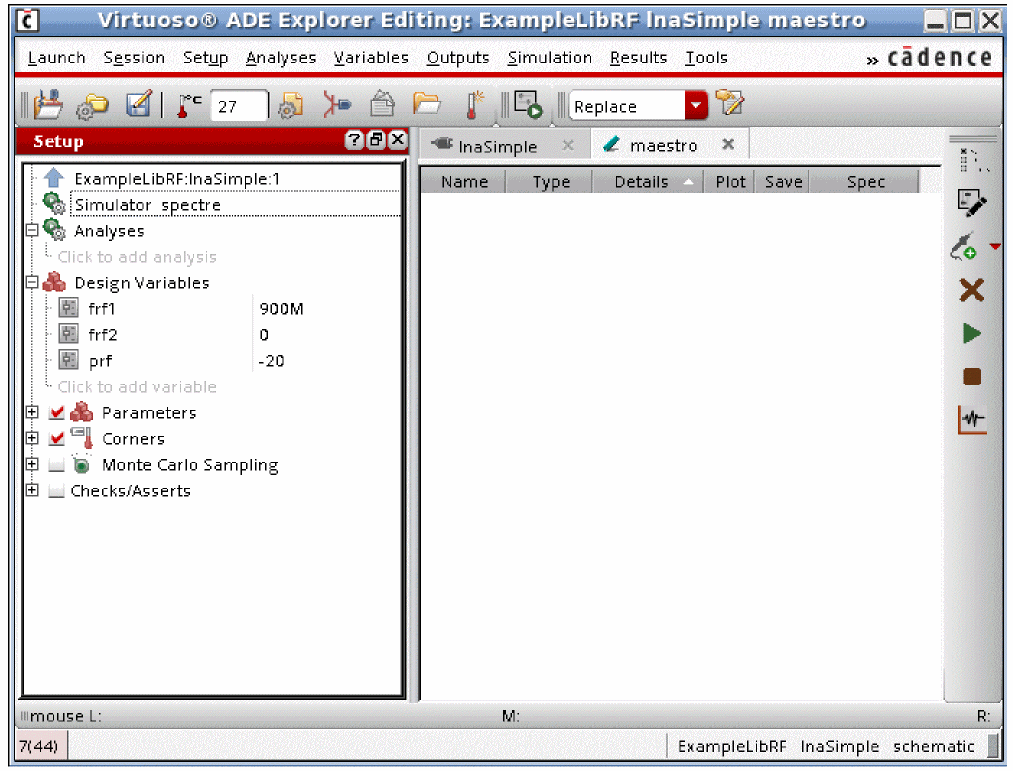Click 'Click to add variable' link
Viewport: 1013px width, 771px height.
[137, 386]
